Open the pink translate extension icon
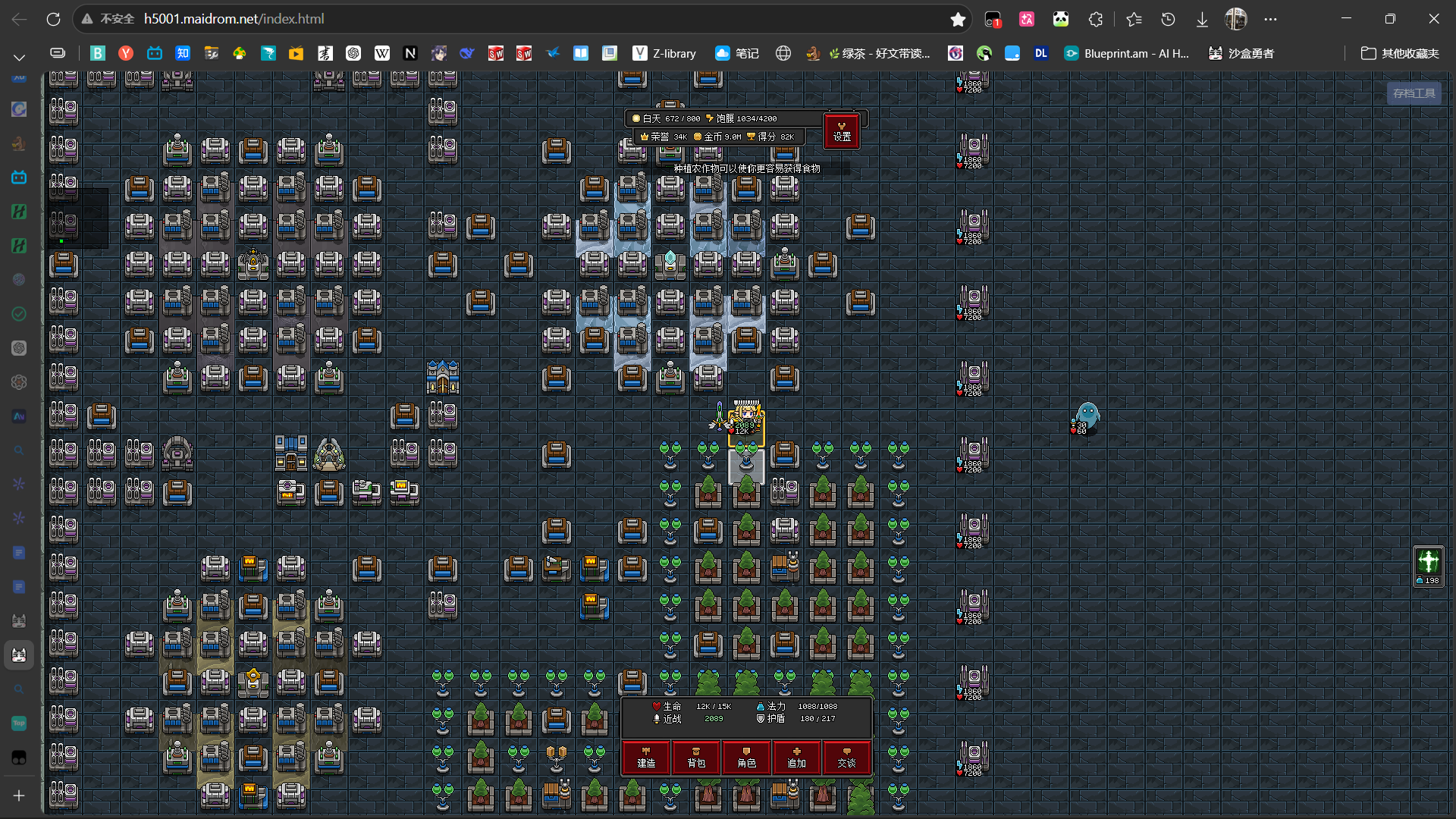Screen dimensions: 1456x819 [1027, 19]
